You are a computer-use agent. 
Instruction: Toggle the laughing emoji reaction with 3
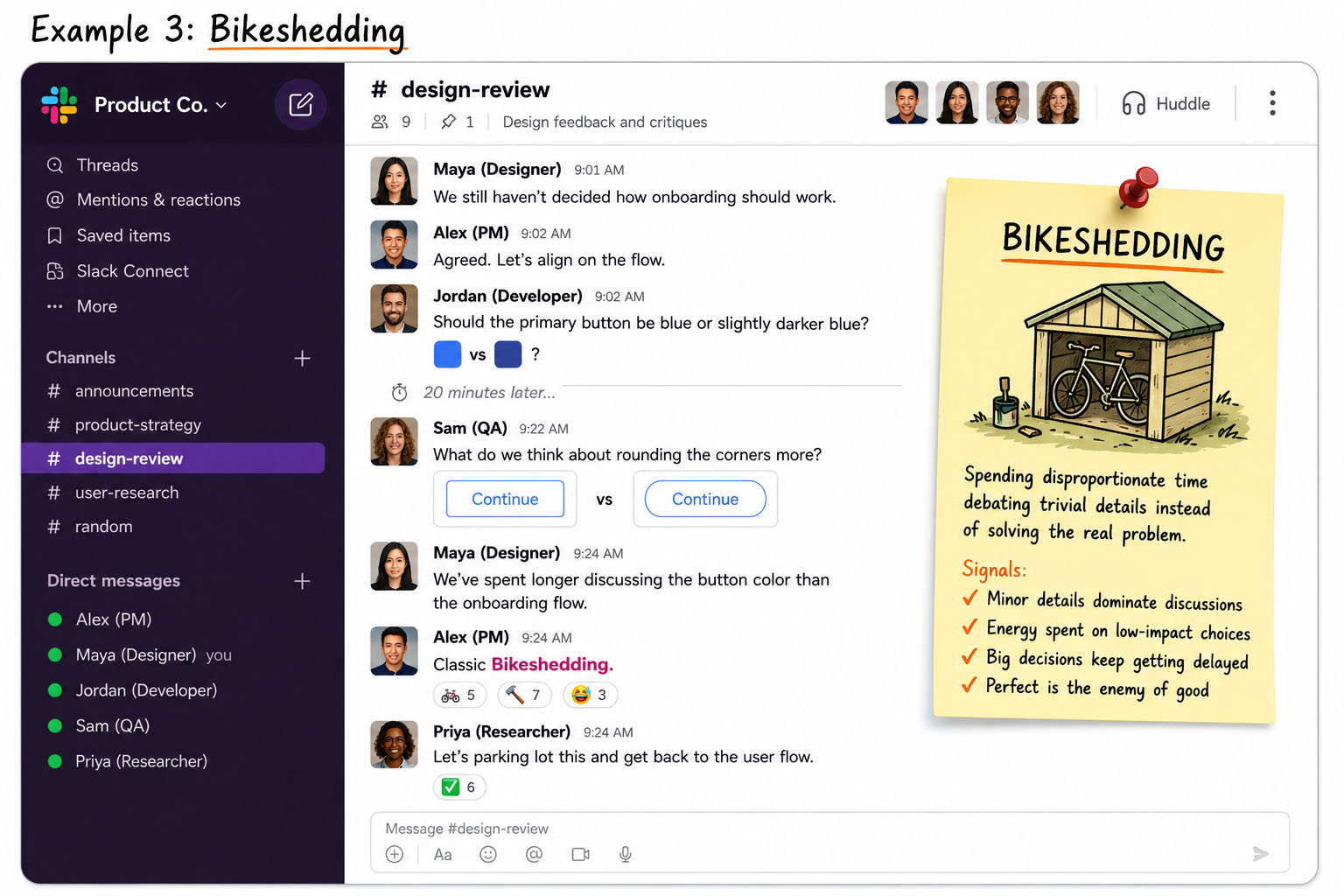click(x=590, y=695)
